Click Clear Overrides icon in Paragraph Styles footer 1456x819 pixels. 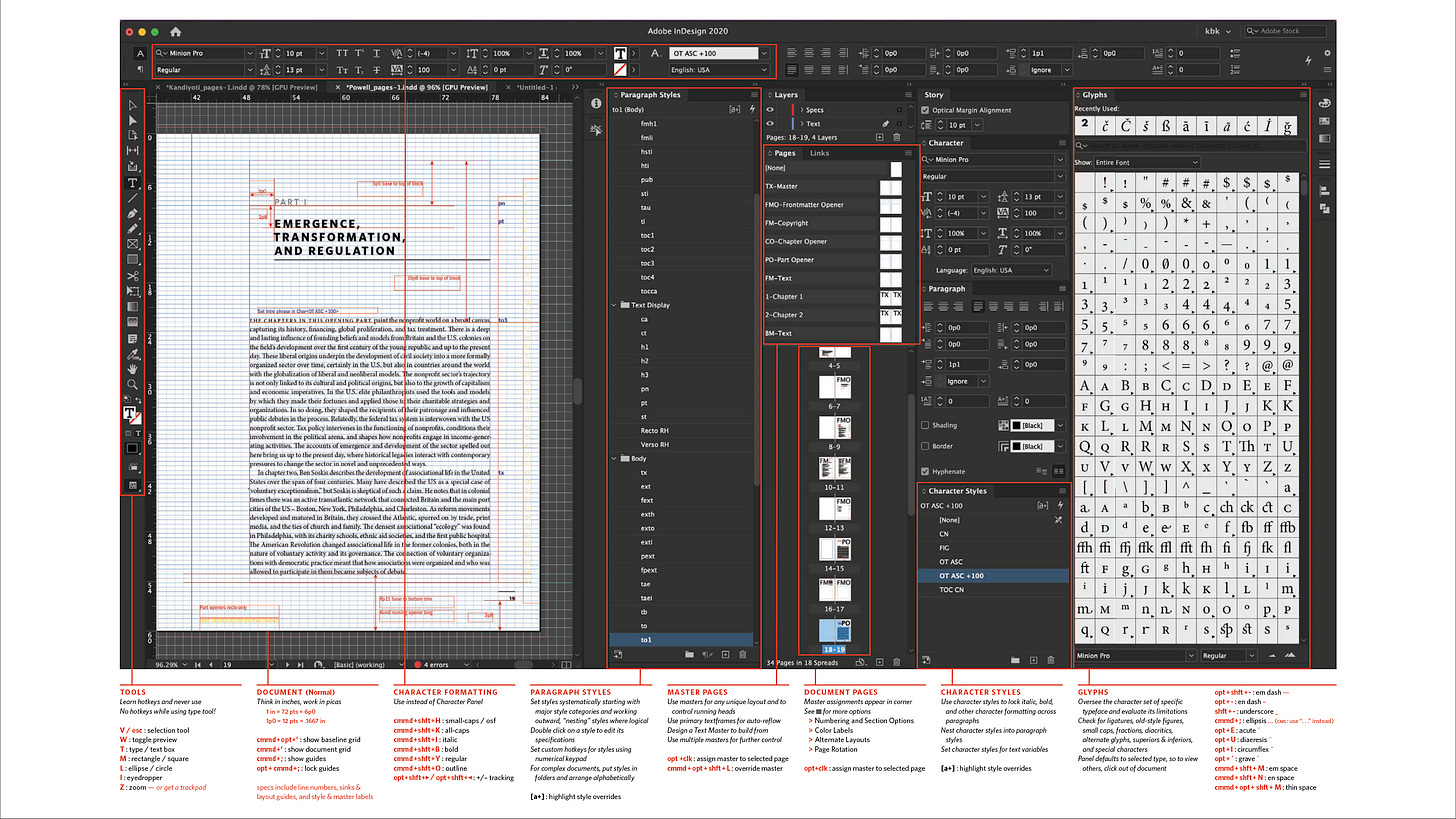pos(706,655)
